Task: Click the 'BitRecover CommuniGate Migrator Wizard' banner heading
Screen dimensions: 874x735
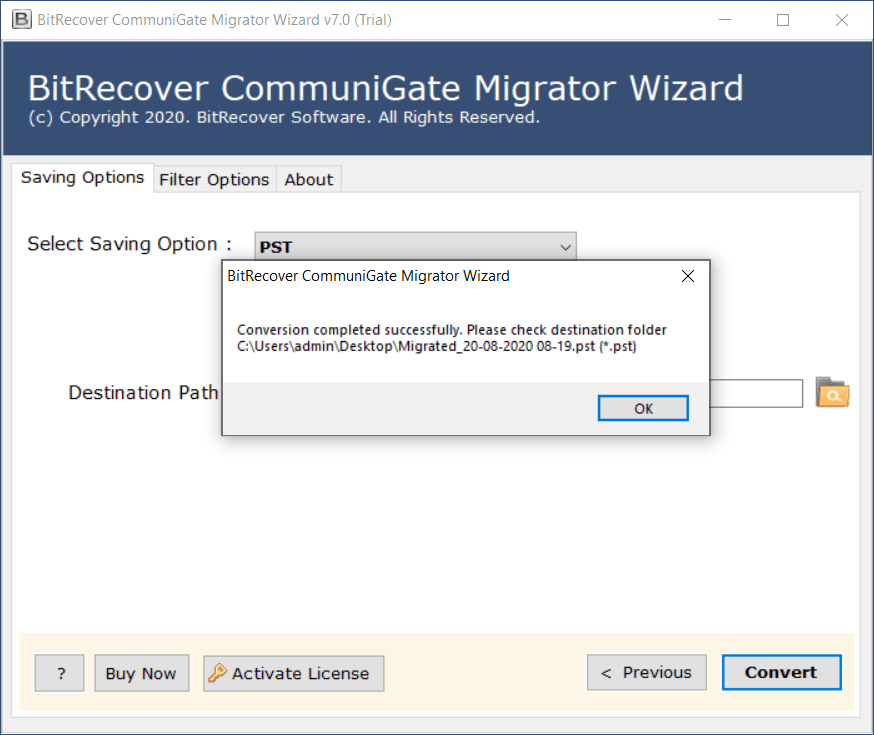Action: 386,88
